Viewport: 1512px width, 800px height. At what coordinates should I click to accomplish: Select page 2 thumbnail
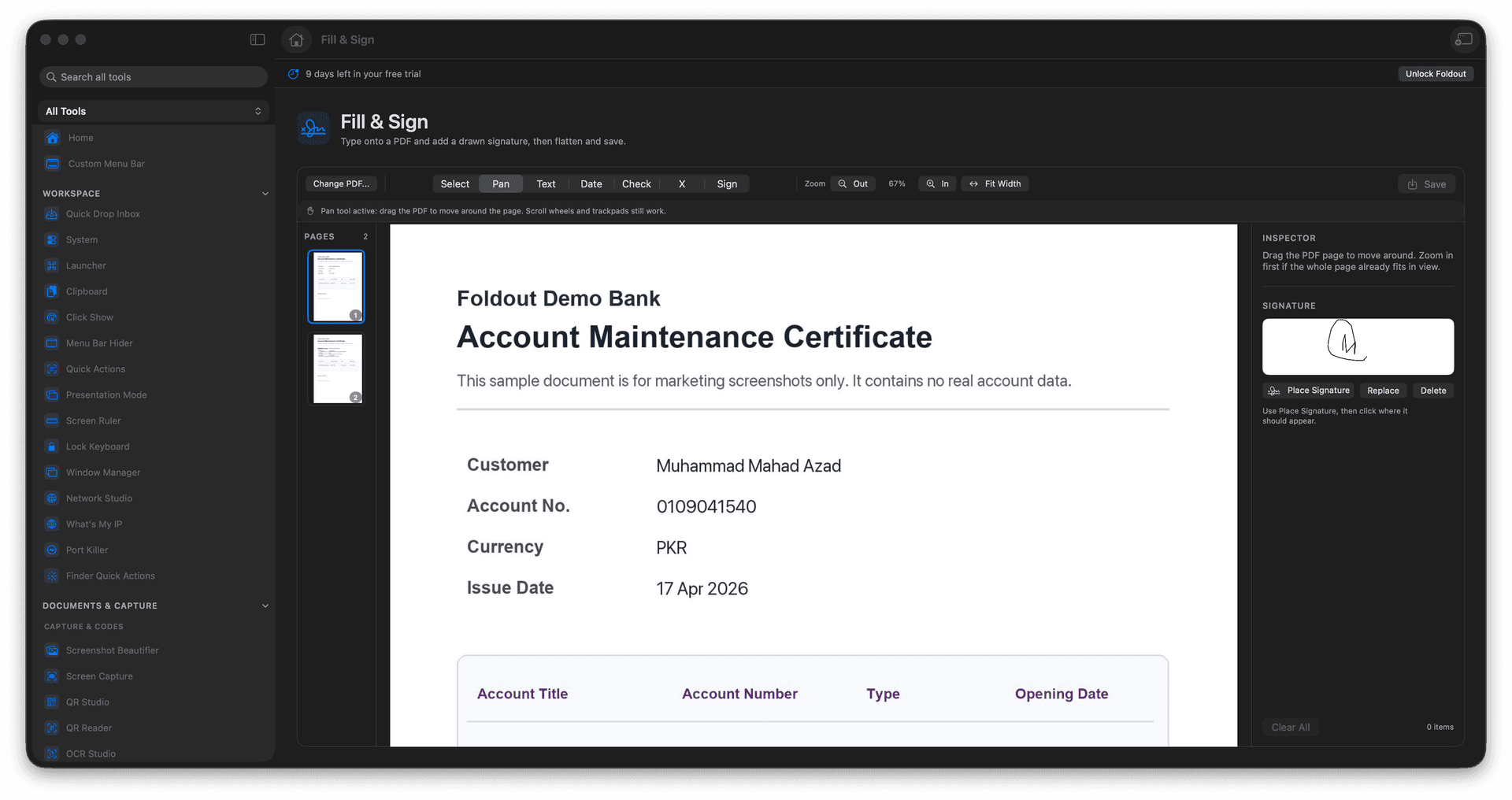(x=336, y=369)
